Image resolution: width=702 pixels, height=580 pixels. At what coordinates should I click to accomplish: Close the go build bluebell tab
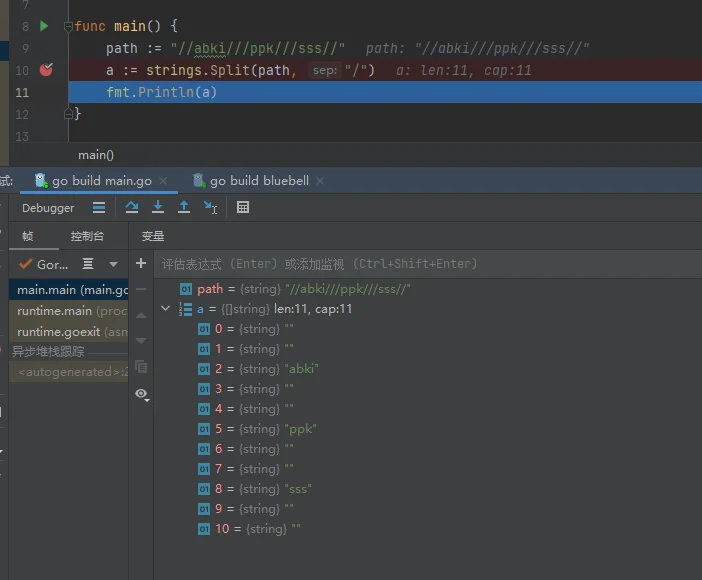(320, 181)
